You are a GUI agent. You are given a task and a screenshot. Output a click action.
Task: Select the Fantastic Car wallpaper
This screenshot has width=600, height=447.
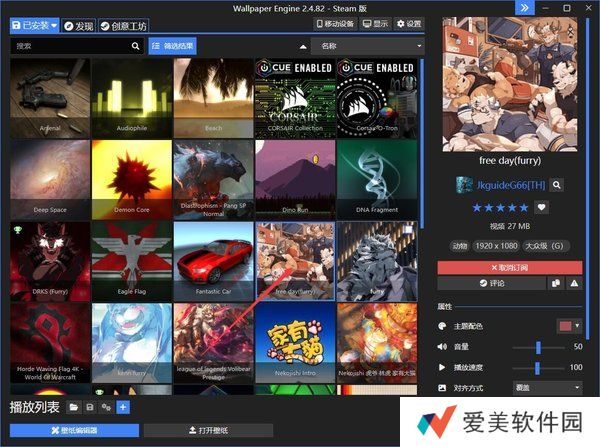pyautogui.click(x=214, y=261)
